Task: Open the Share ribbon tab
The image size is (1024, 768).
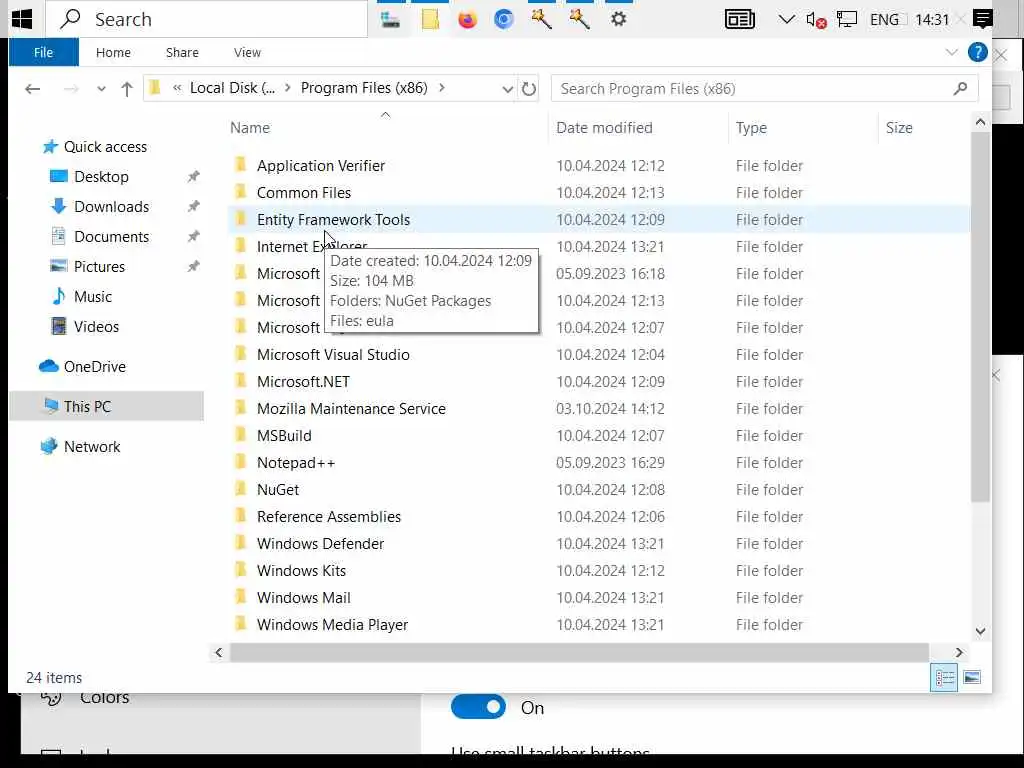Action: [182, 52]
